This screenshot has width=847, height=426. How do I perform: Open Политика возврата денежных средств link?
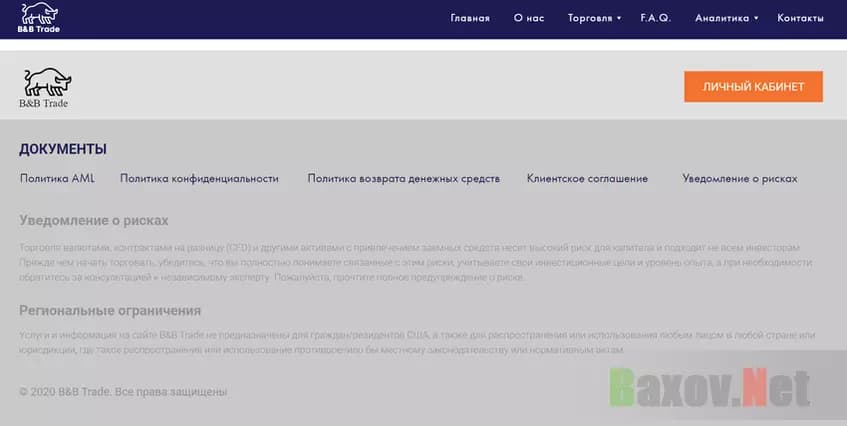tap(404, 178)
